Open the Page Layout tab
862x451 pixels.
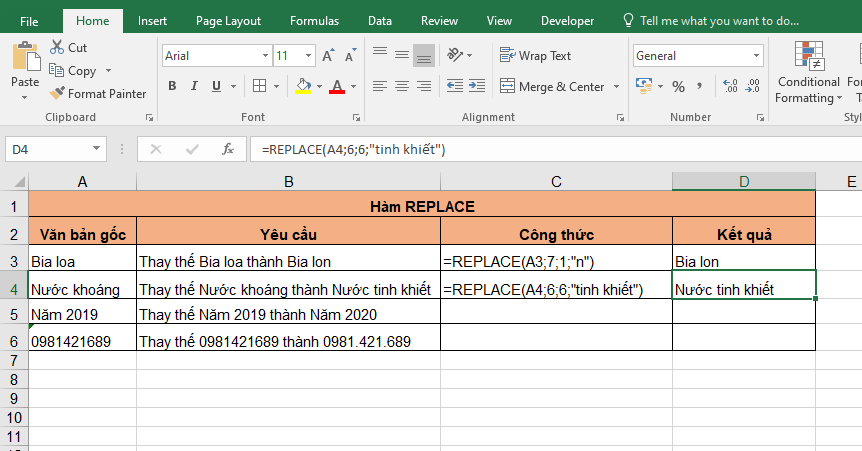228,21
